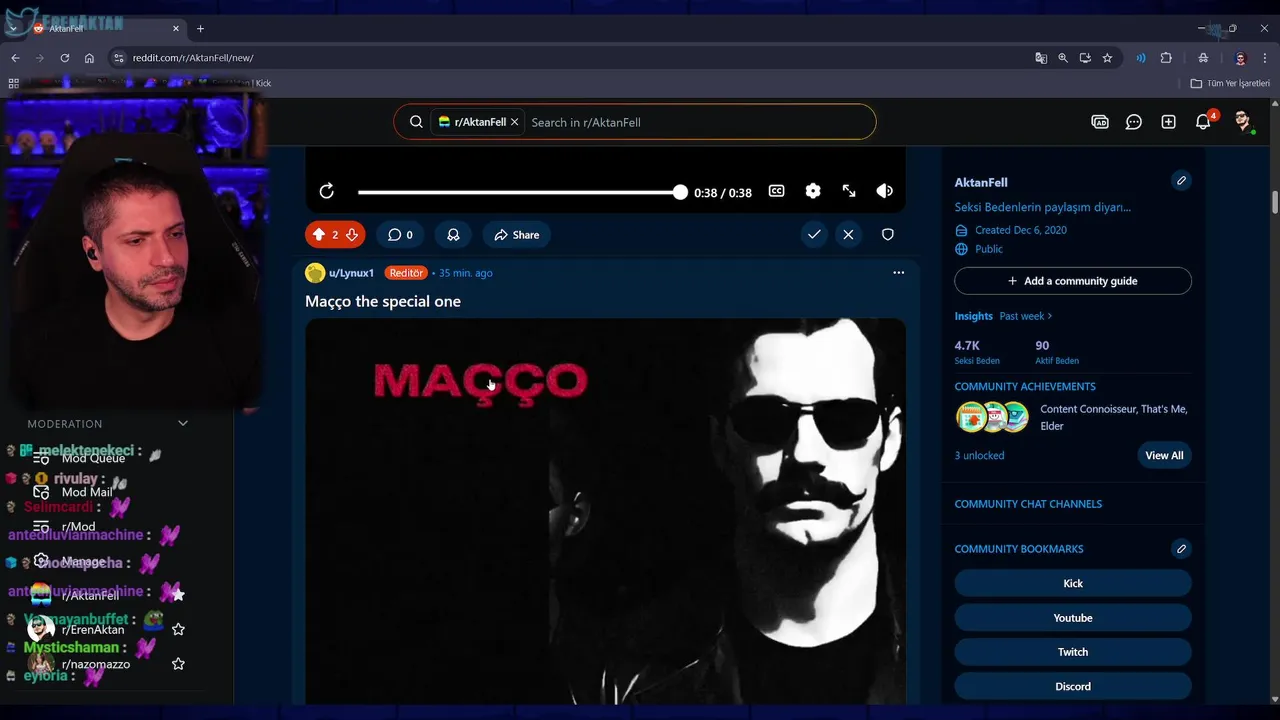Go to r/AktanFell in the sidebar

[x=90, y=595]
